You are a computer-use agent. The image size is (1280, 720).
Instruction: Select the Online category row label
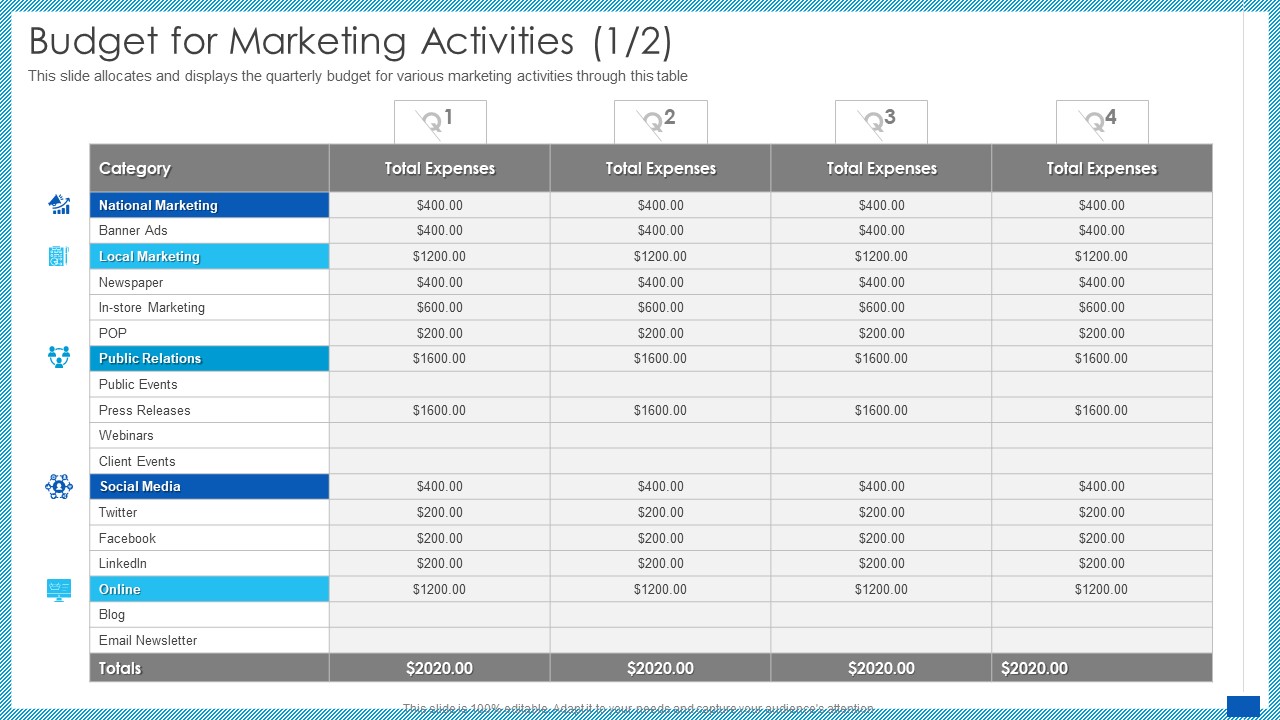click(x=210, y=589)
